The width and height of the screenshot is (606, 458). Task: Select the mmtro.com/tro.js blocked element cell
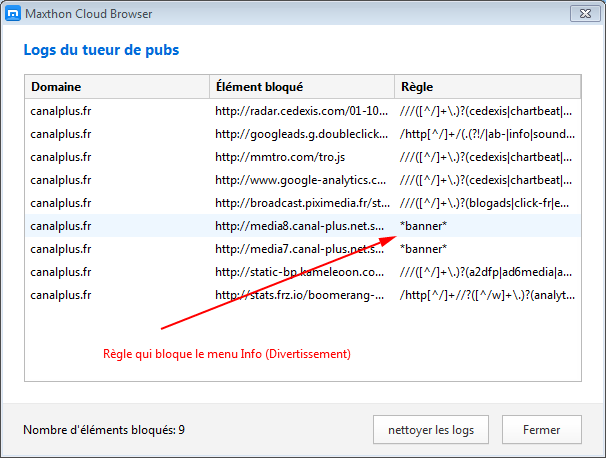[280, 157]
